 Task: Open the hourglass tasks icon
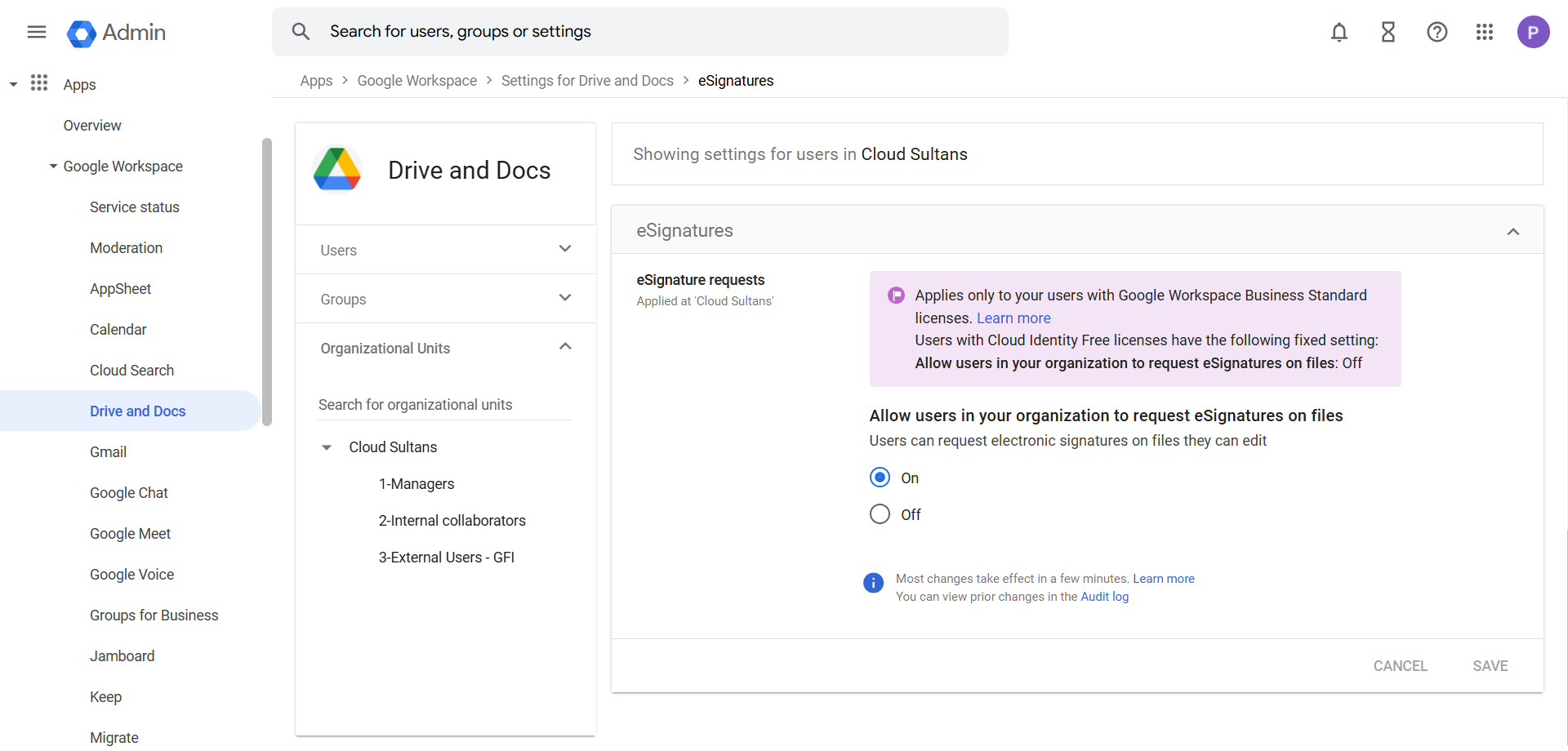1388,32
